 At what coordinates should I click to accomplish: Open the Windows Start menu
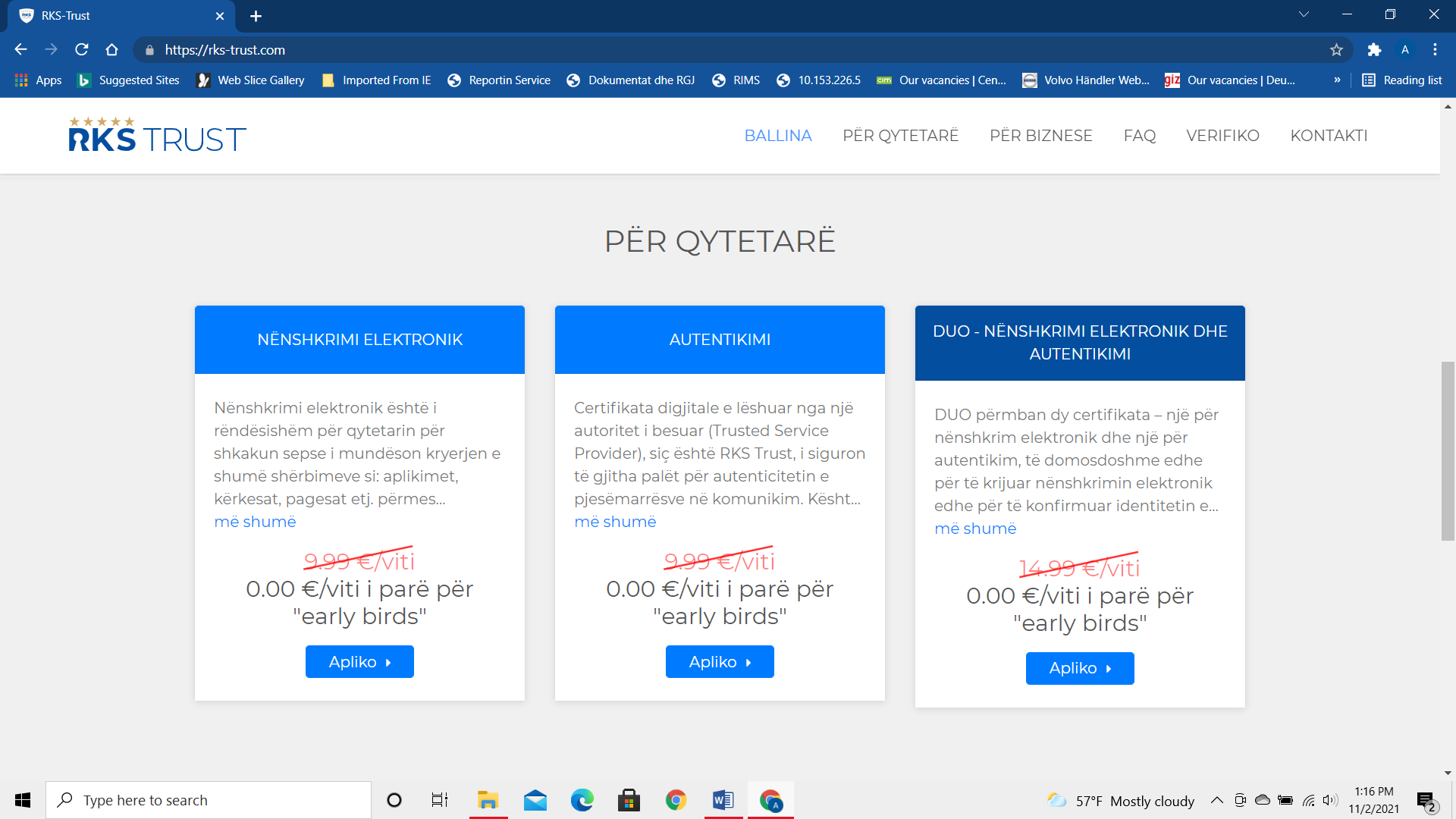(x=23, y=800)
